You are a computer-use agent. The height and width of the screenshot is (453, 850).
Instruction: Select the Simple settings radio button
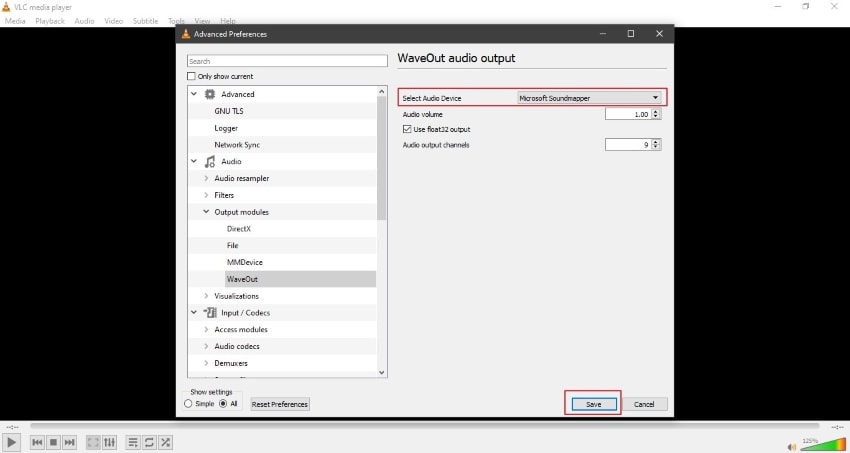pos(188,404)
